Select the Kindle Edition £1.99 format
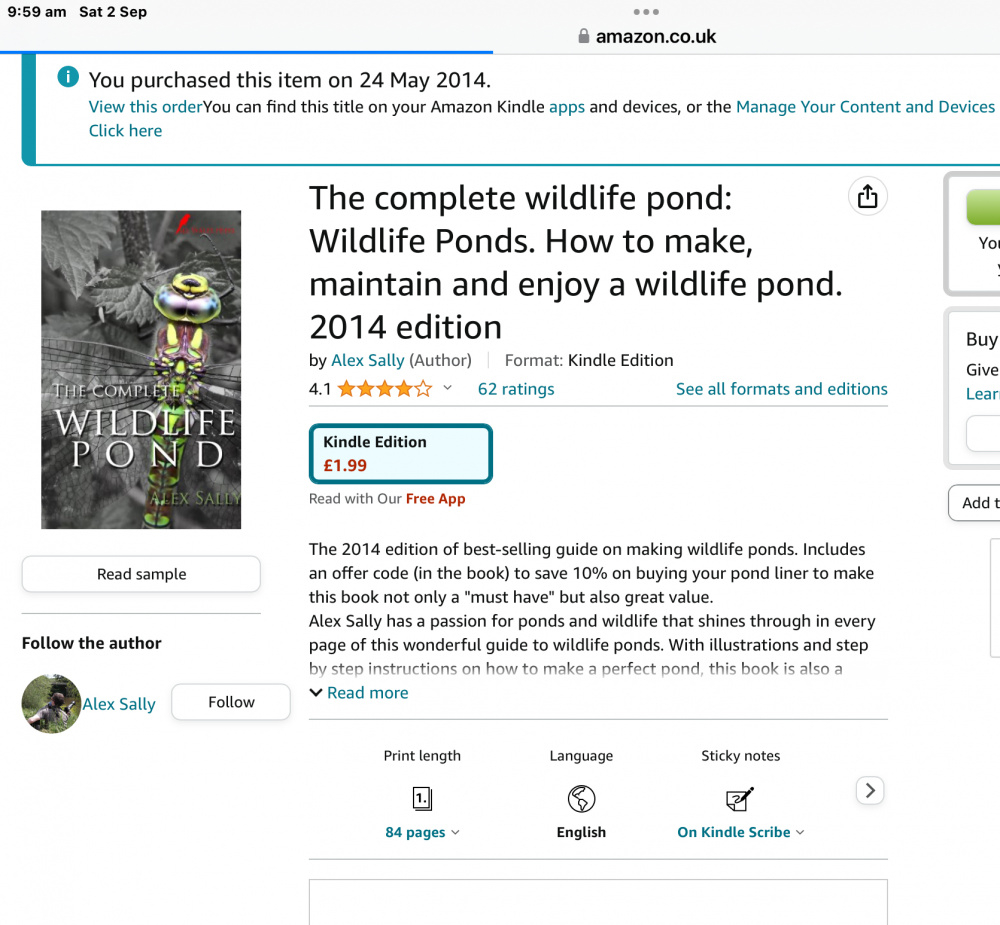 click(400, 453)
